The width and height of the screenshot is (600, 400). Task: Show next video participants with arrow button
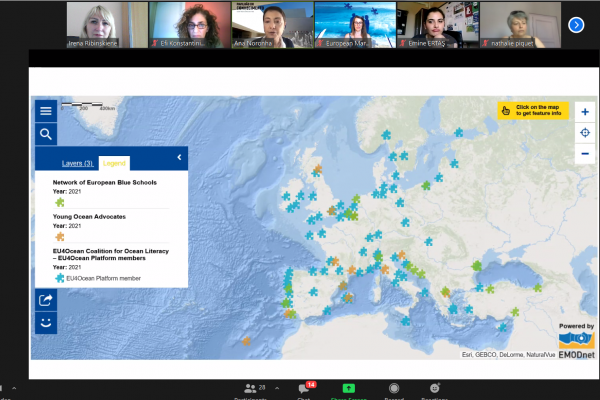[576, 25]
